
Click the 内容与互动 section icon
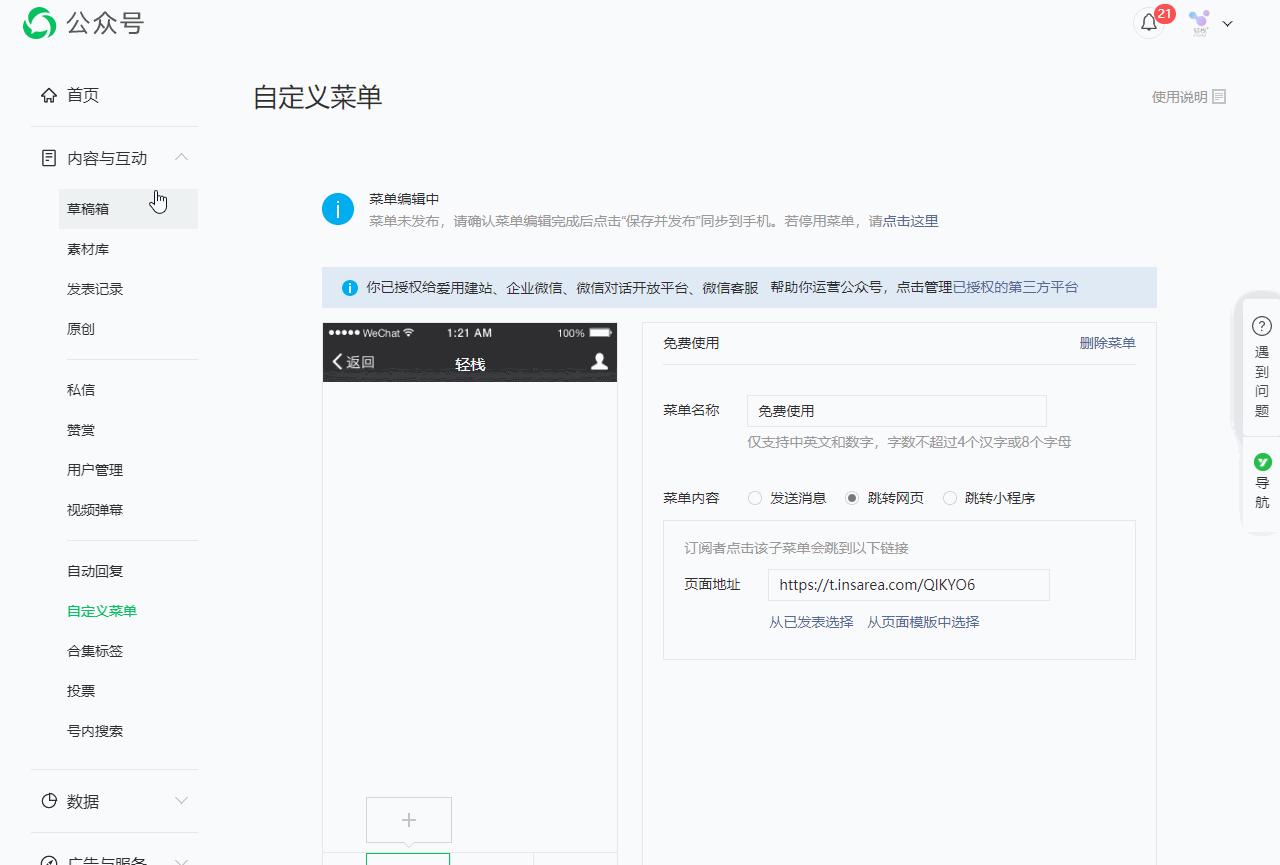tap(47, 157)
